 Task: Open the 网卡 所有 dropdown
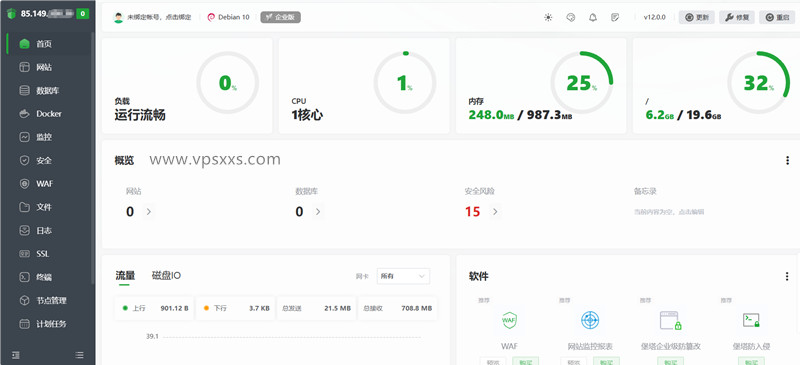pos(403,276)
